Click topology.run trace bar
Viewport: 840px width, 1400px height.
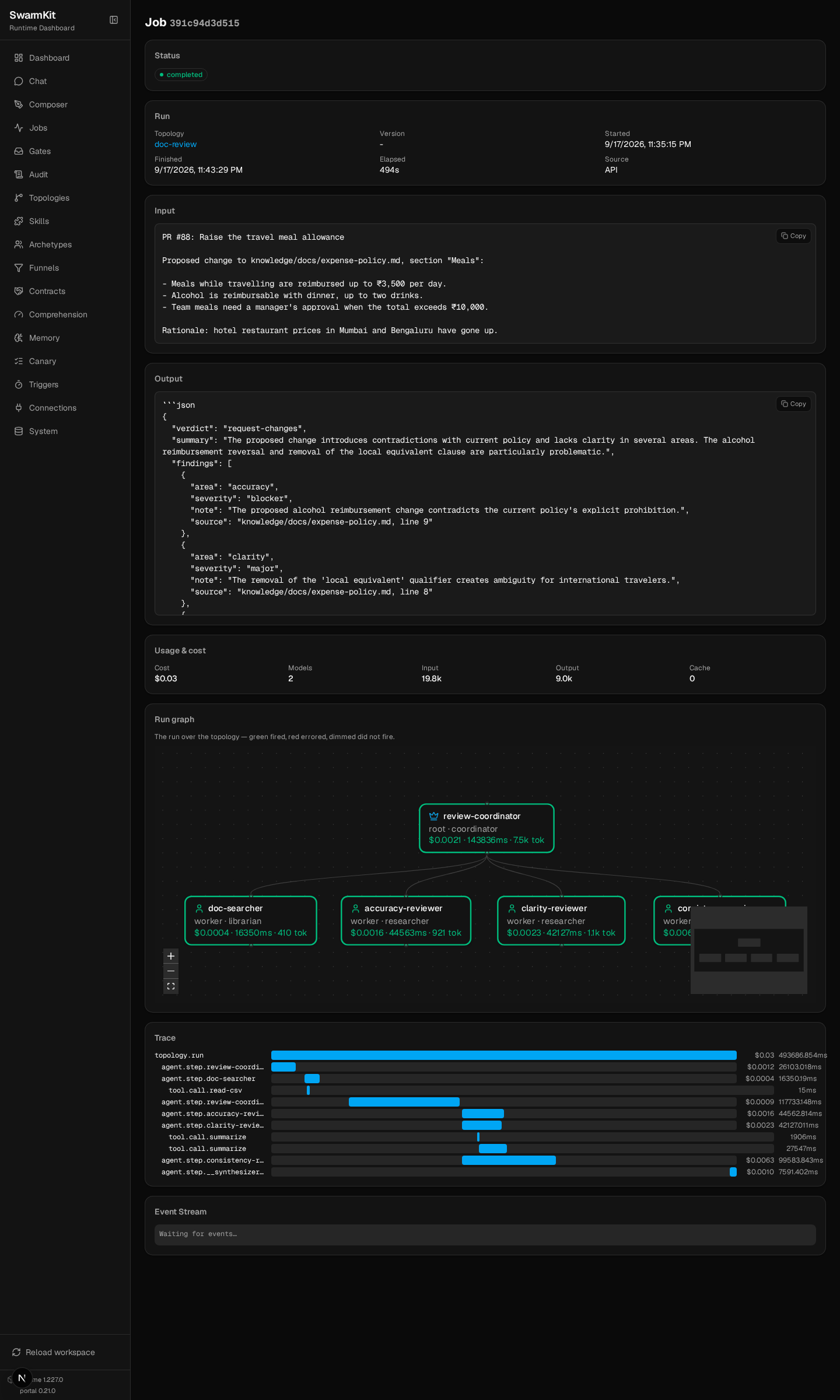pos(504,1055)
